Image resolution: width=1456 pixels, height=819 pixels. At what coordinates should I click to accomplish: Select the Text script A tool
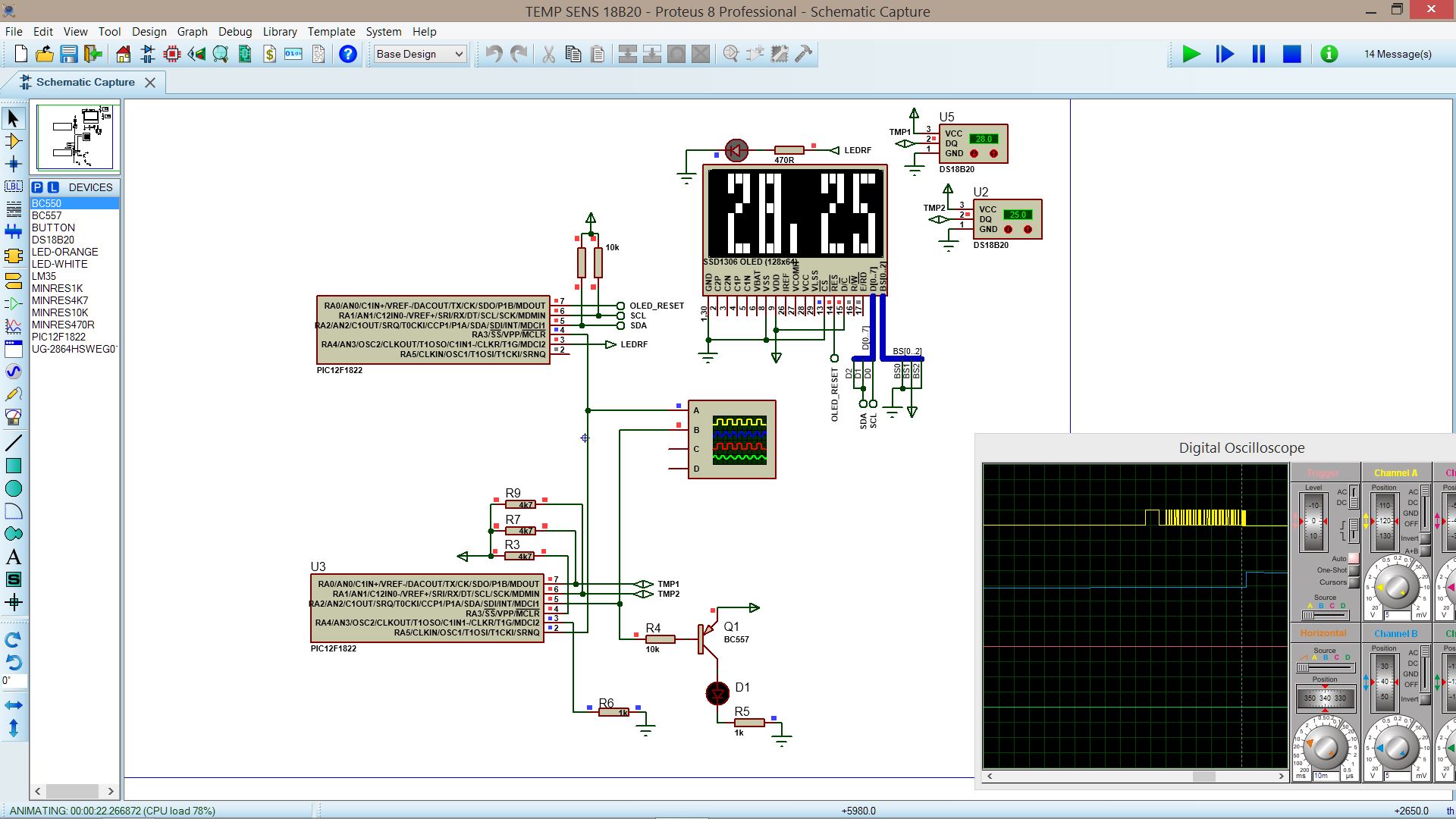[x=13, y=557]
